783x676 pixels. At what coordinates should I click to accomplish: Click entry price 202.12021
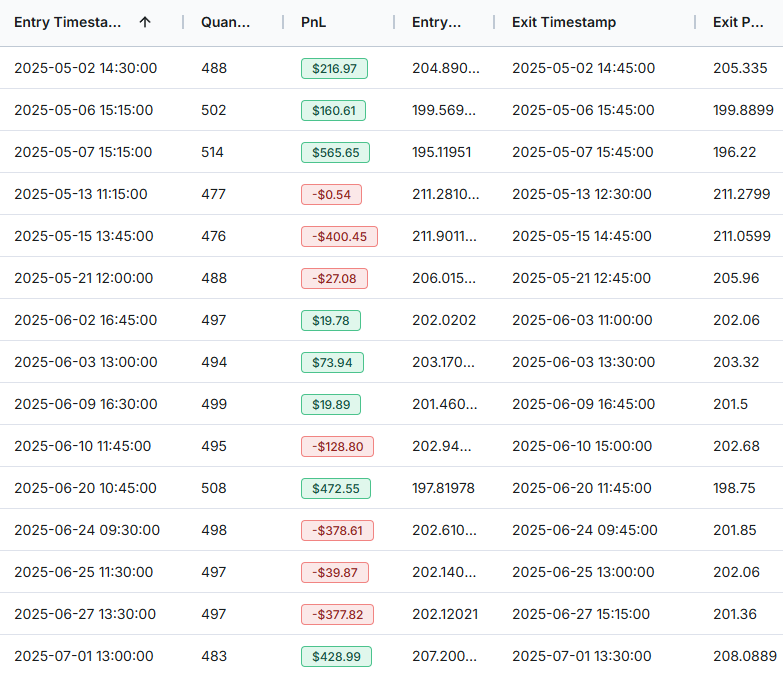pyautogui.click(x=444, y=613)
